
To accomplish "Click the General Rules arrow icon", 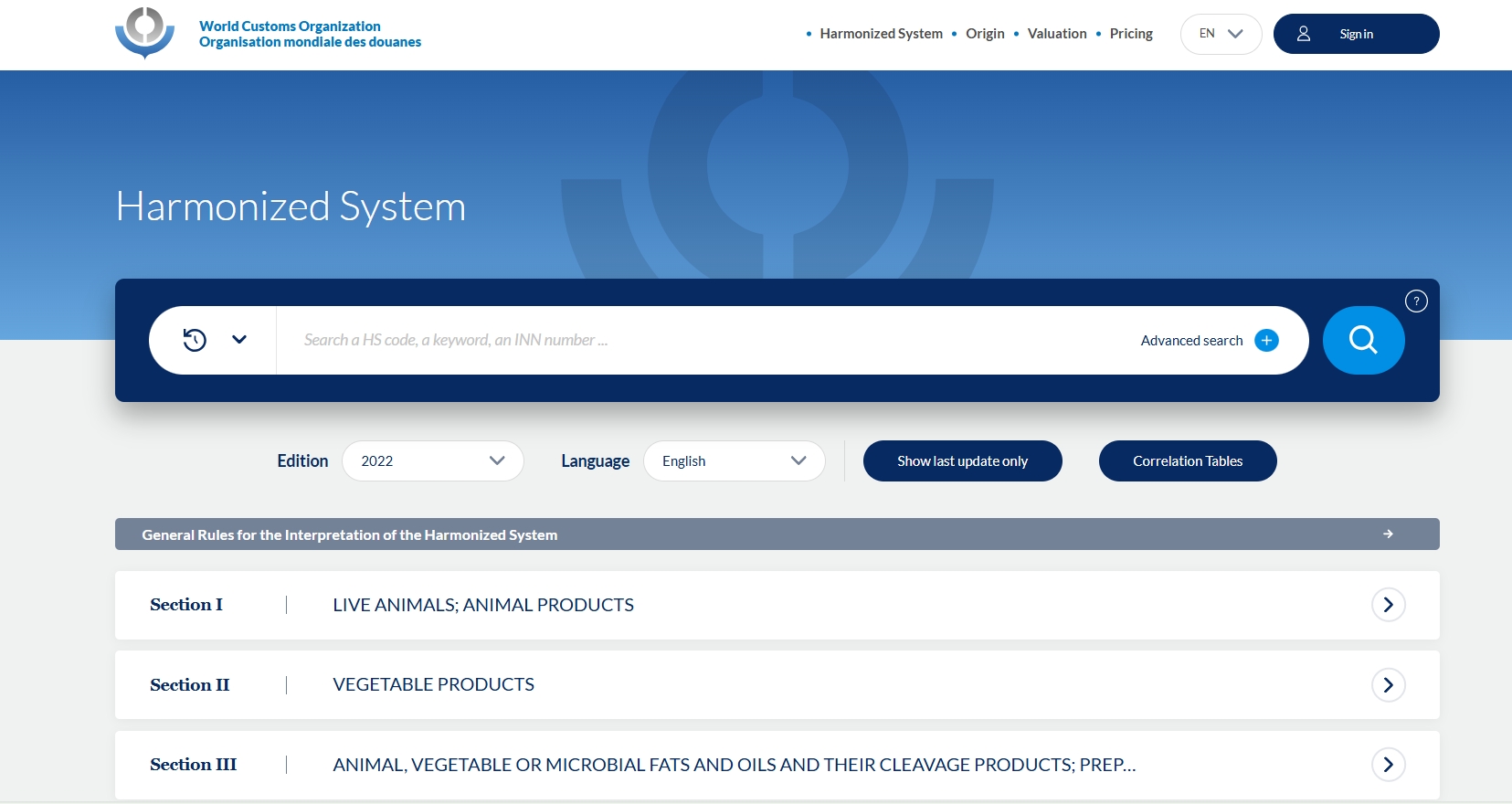I will [1388, 534].
